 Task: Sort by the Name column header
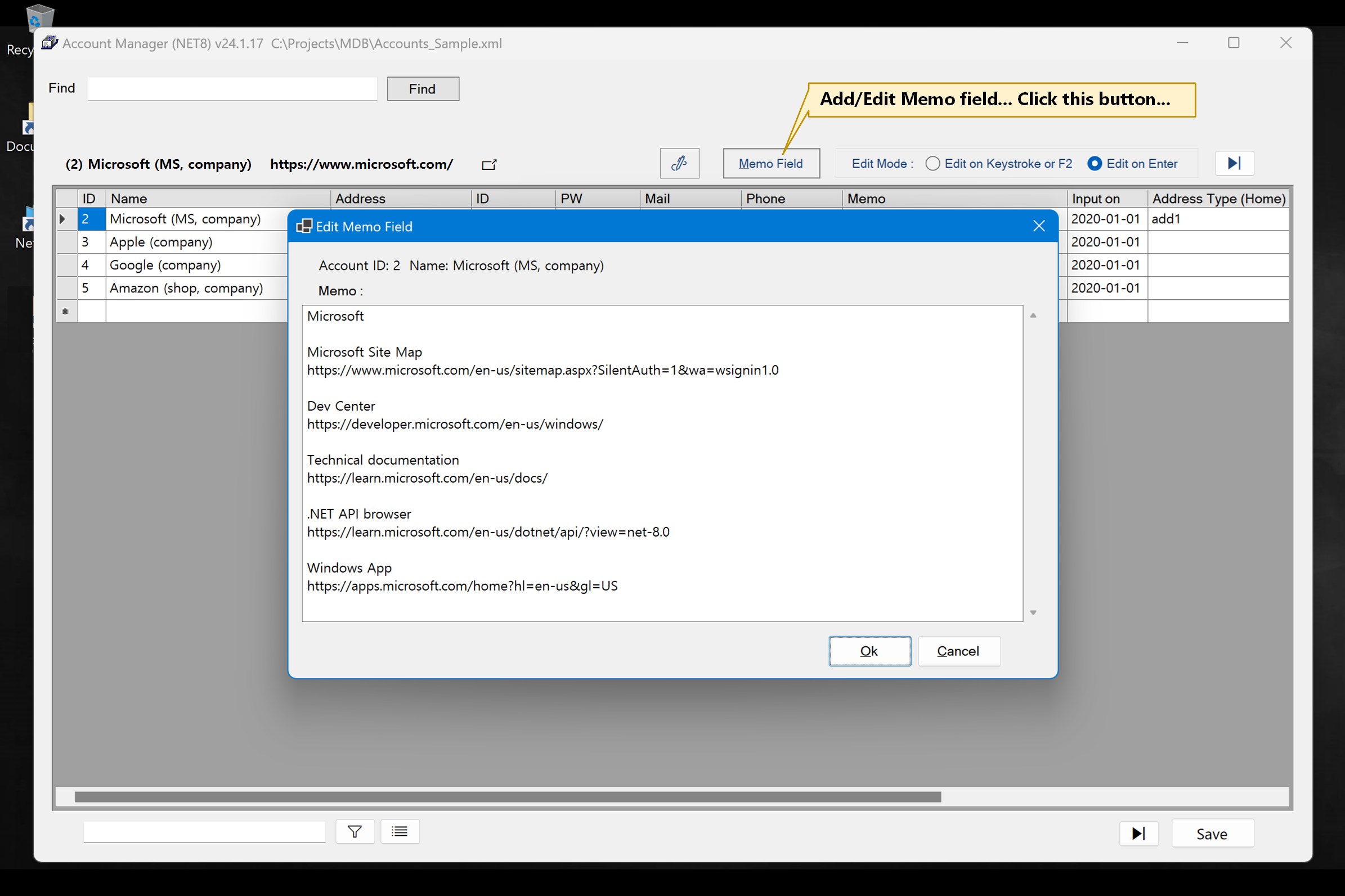pyautogui.click(x=218, y=199)
